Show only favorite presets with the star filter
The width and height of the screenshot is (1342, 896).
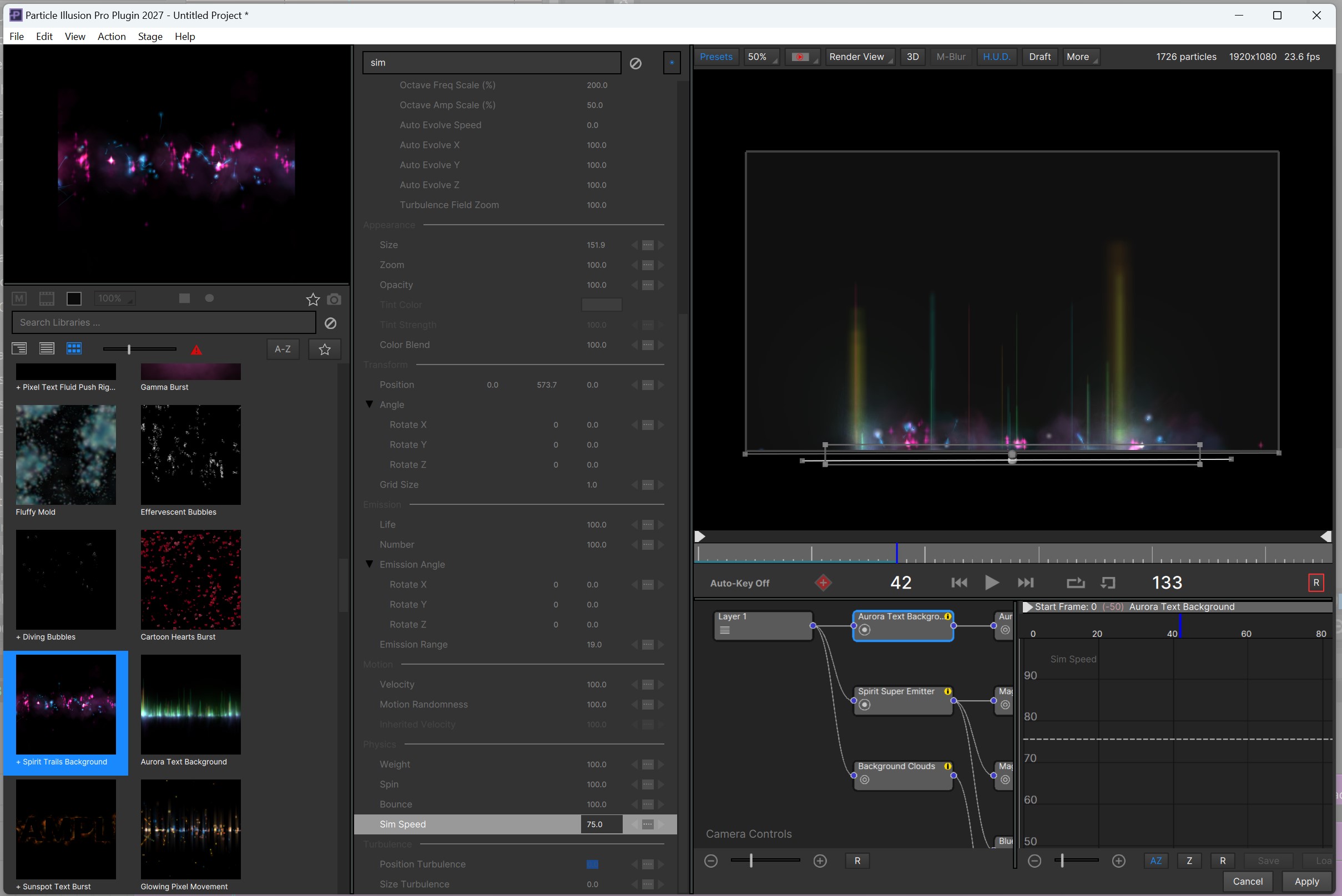325,349
